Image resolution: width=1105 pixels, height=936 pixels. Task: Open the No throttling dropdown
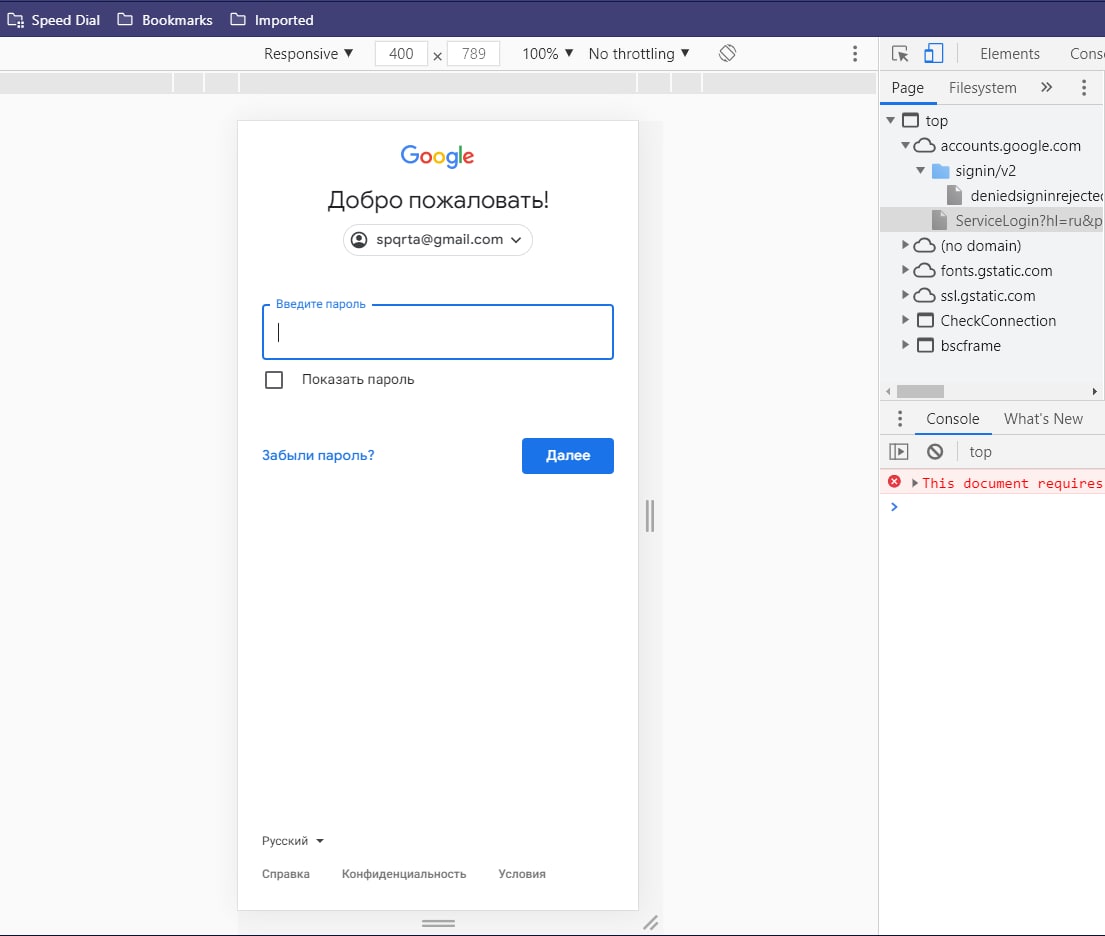click(638, 54)
